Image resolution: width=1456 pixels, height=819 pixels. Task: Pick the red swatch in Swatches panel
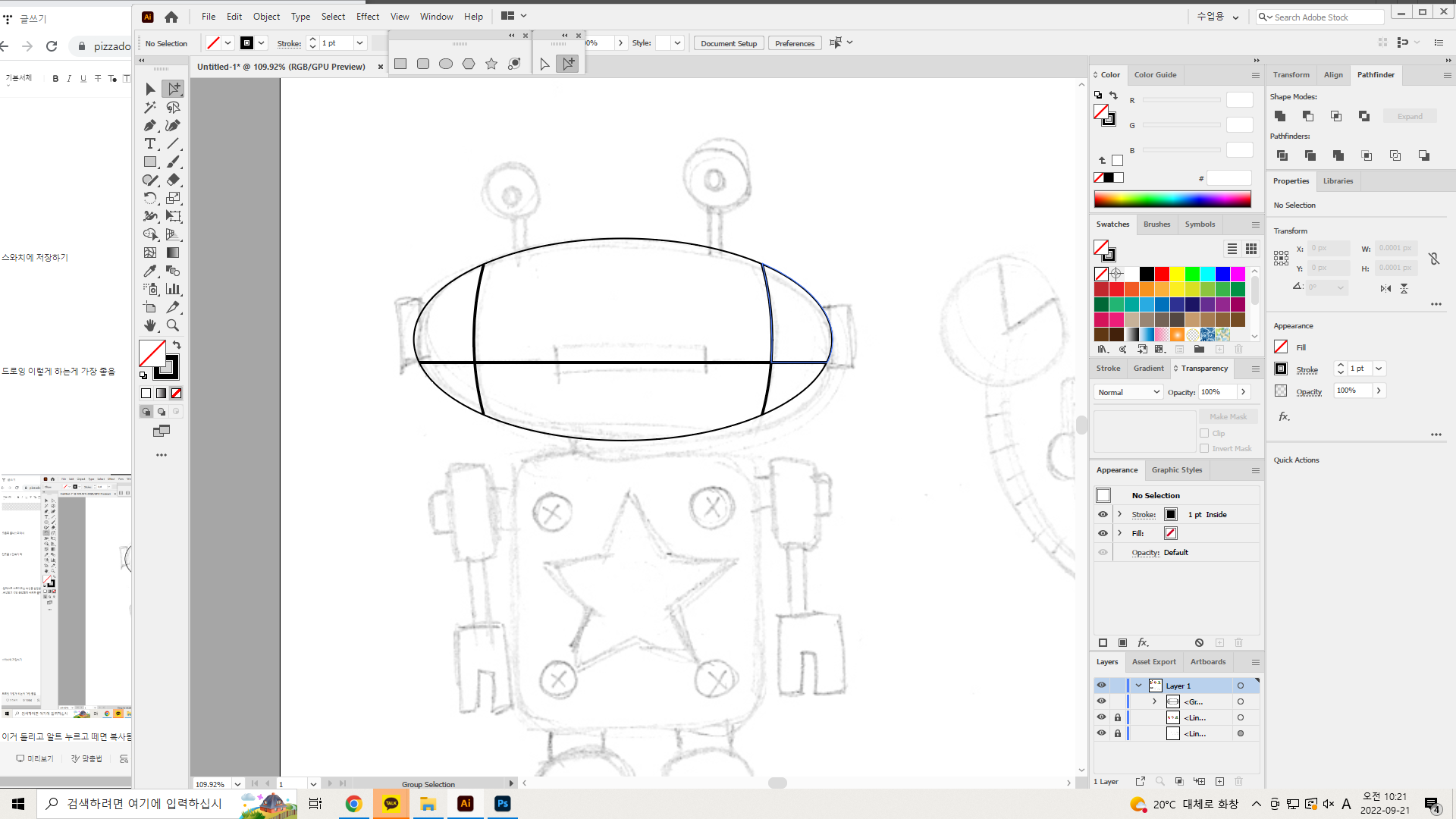pos(1162,274)
